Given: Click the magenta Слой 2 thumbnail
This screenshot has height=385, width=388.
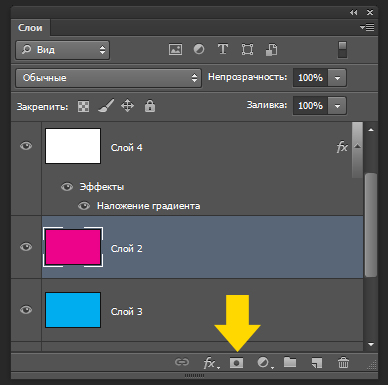Looking at the screenshot, I should 73,247.
